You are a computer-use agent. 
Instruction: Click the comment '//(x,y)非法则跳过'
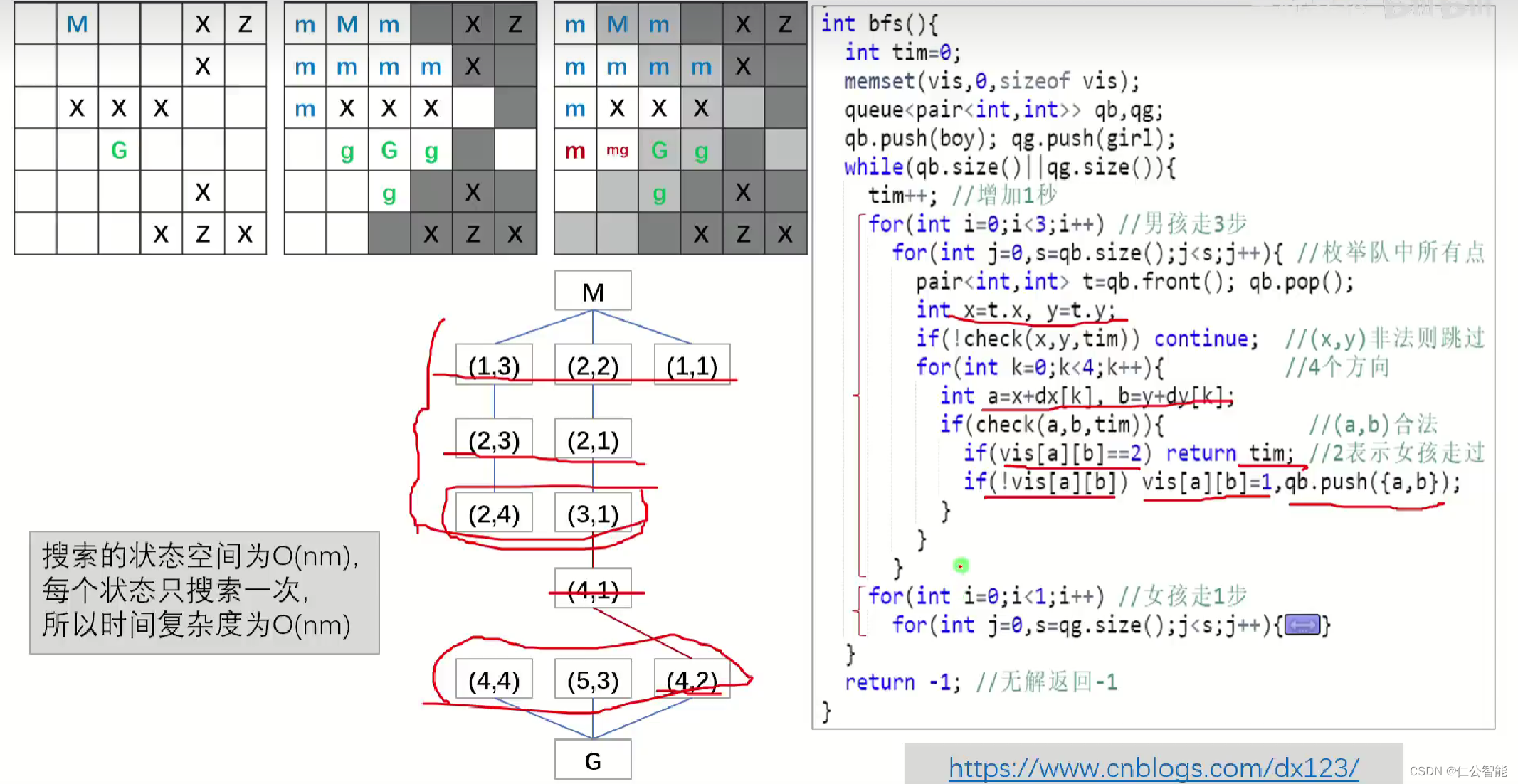[1385, 339]
